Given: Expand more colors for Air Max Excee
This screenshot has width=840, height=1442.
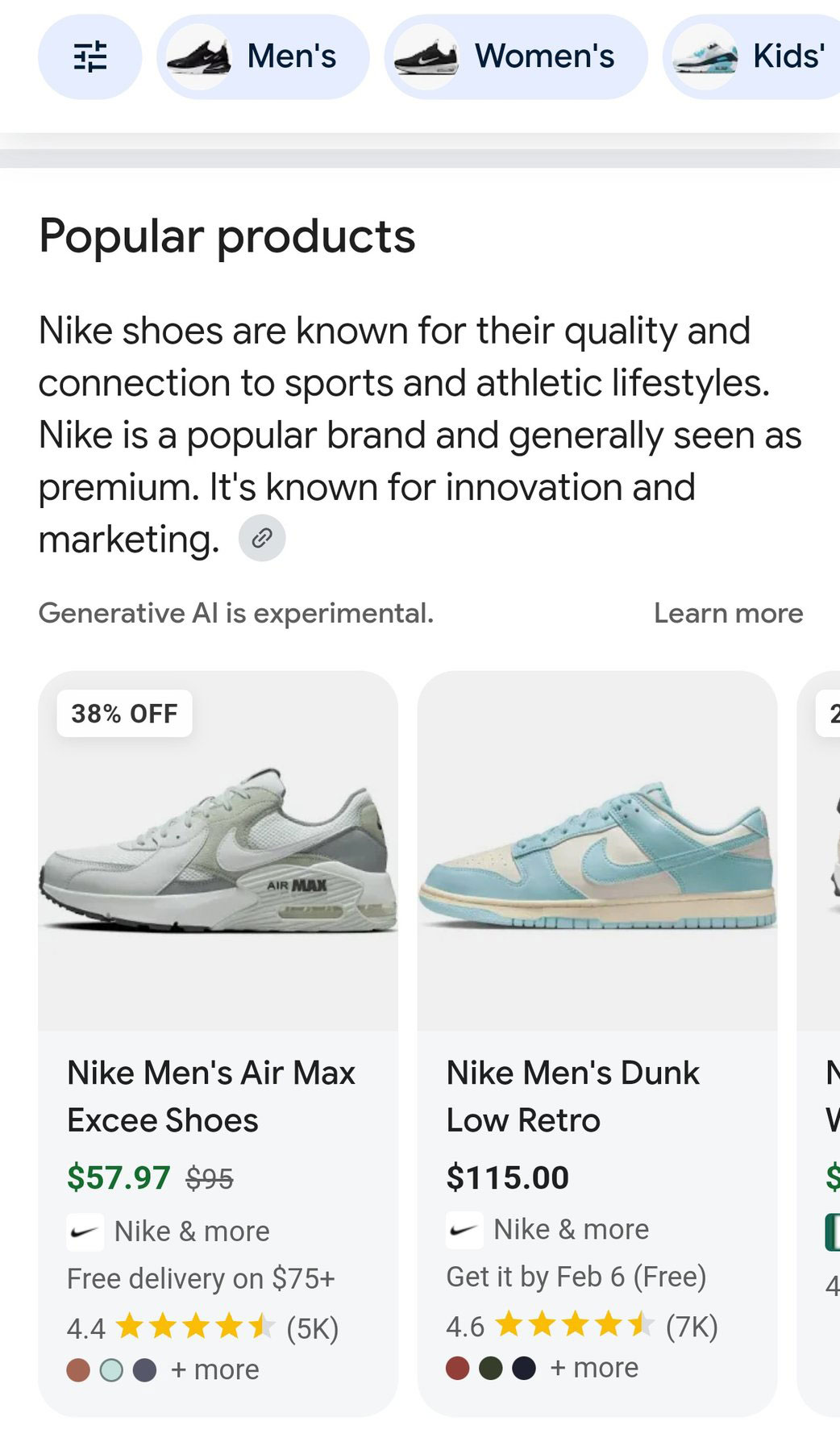Looking at the screenshot, I should click(214, 1369).
